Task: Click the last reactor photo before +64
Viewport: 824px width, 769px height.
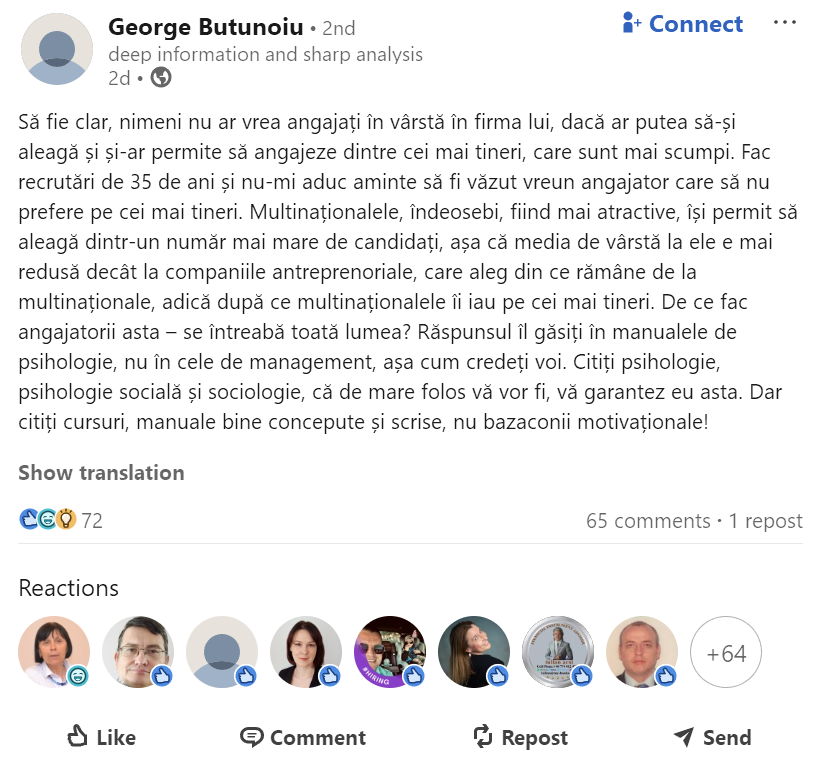Action: click(642, 652)
